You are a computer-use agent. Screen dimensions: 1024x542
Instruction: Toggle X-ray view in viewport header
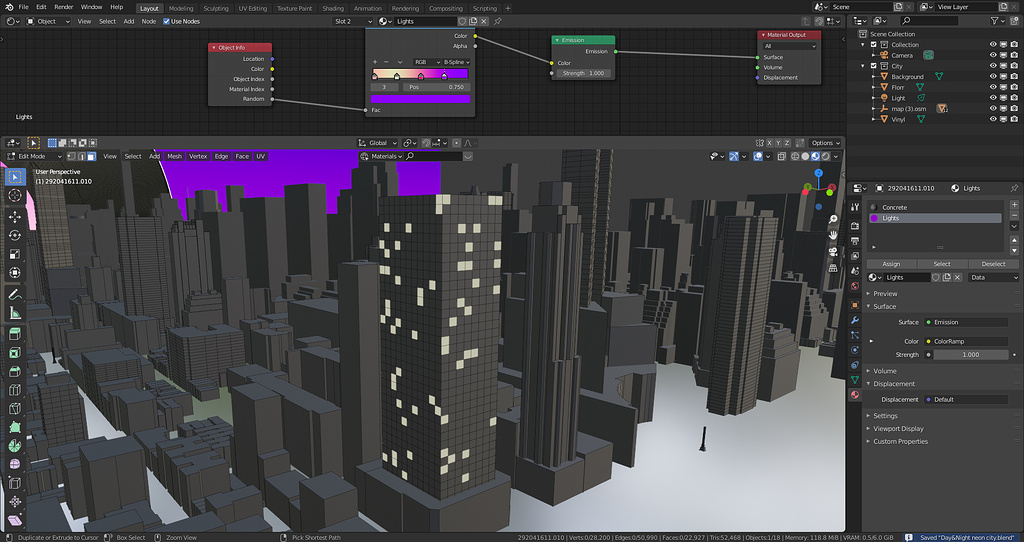pos(782,156)
